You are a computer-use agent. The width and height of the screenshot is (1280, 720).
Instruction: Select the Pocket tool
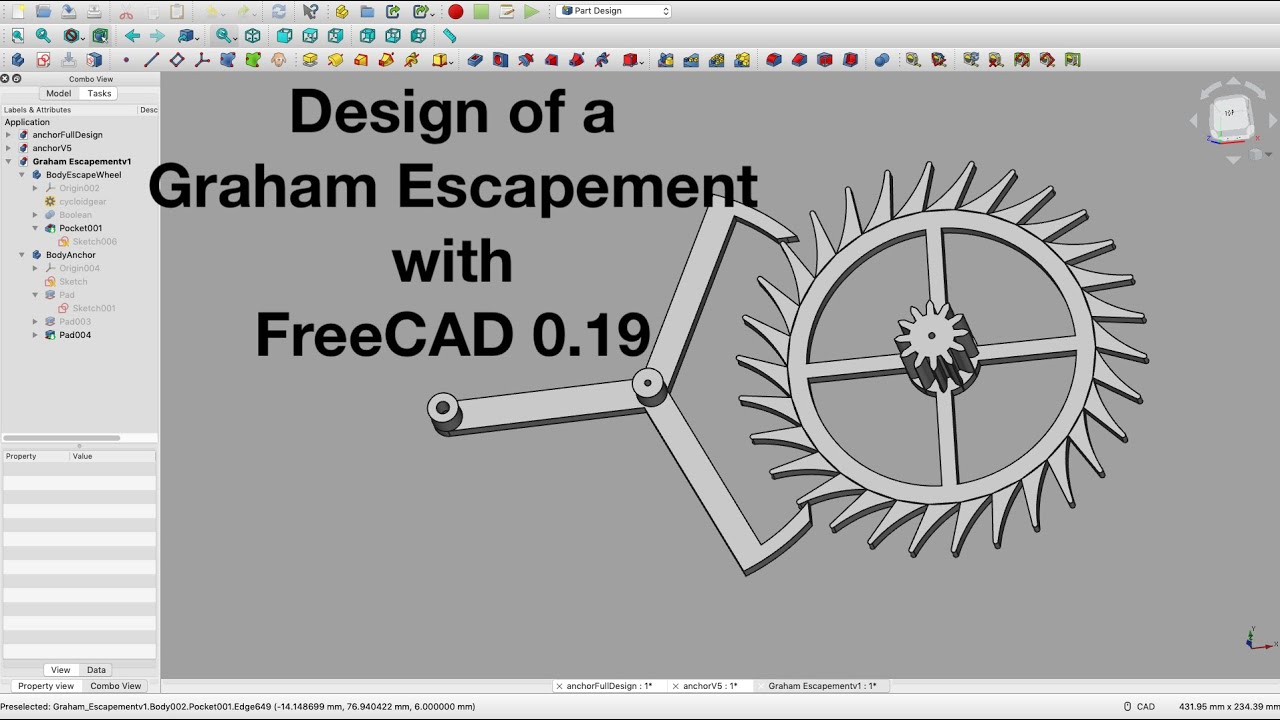(474, 60)
